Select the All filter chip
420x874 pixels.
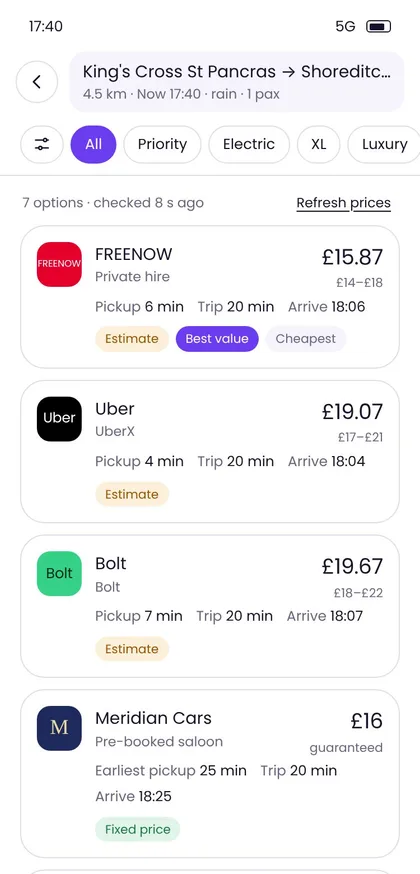(x=94, y=144)
